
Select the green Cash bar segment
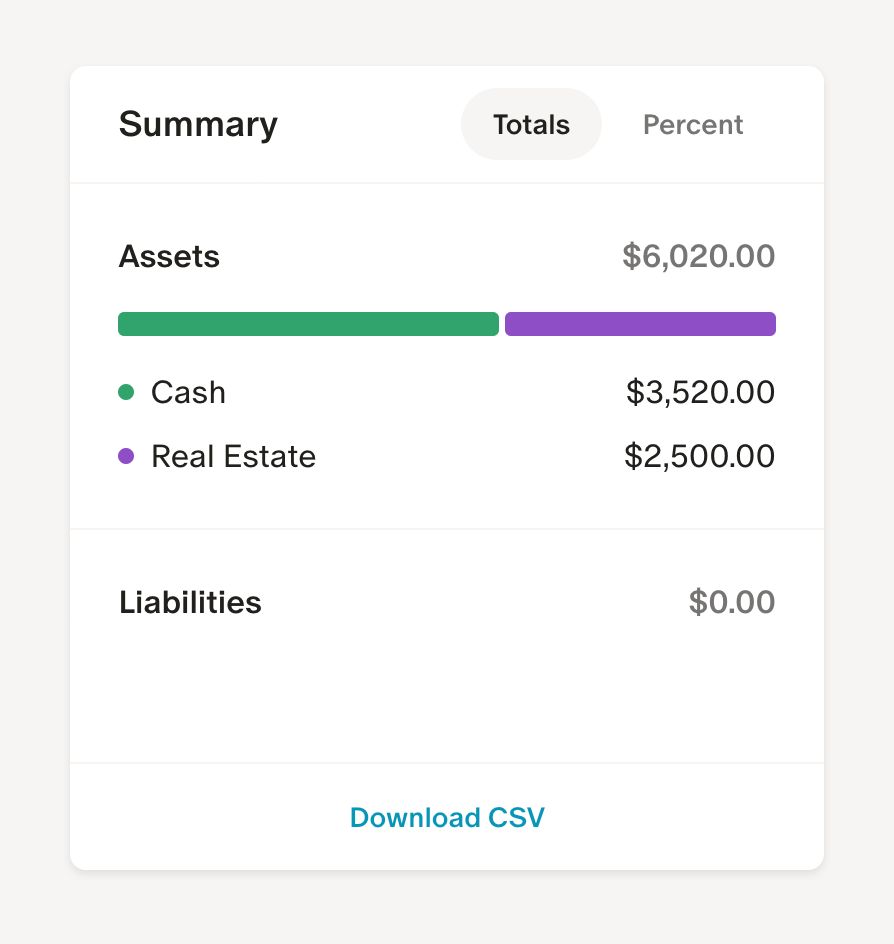(308, 323)
